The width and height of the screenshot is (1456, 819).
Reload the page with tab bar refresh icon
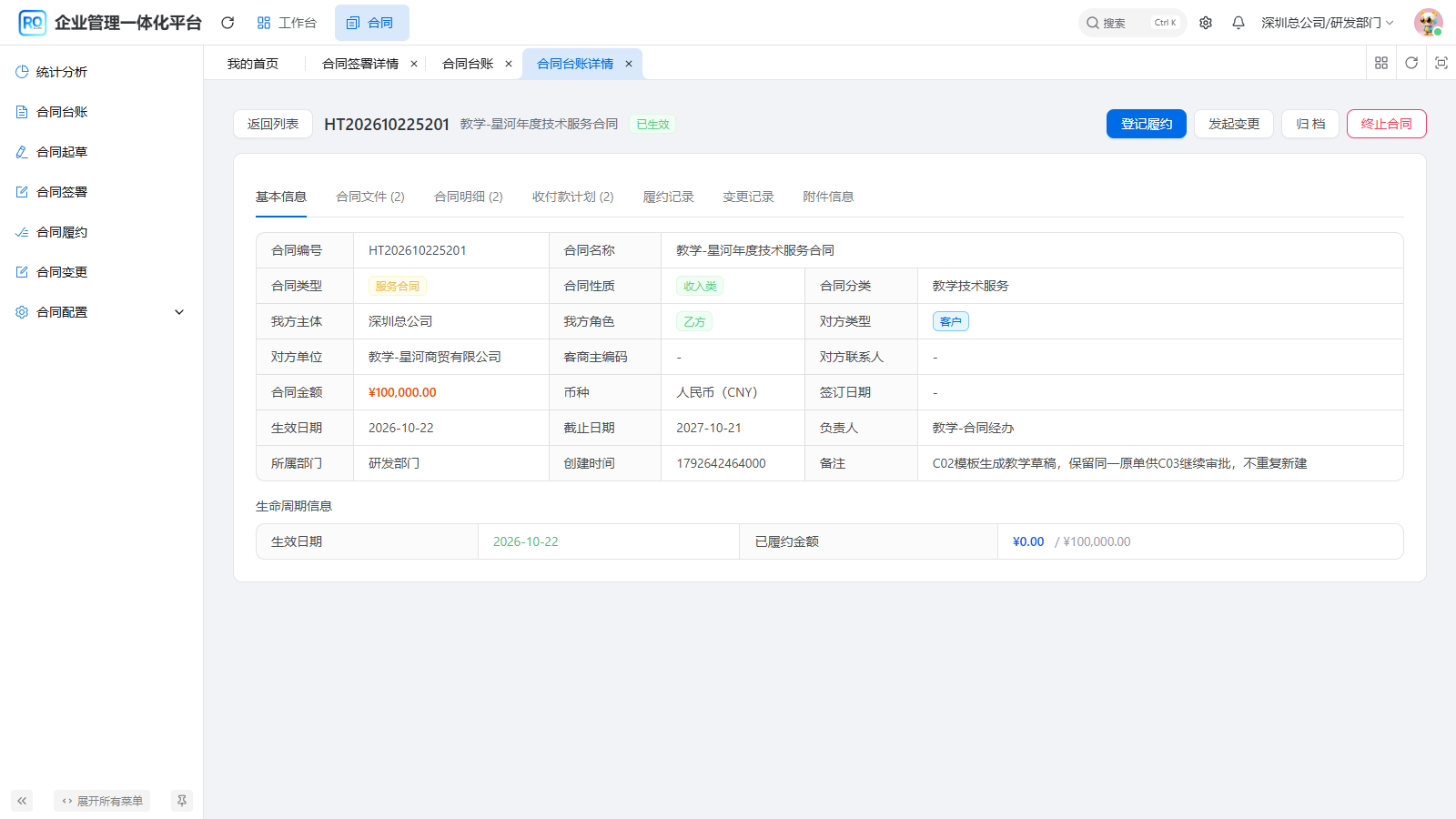coord(1411,63)
